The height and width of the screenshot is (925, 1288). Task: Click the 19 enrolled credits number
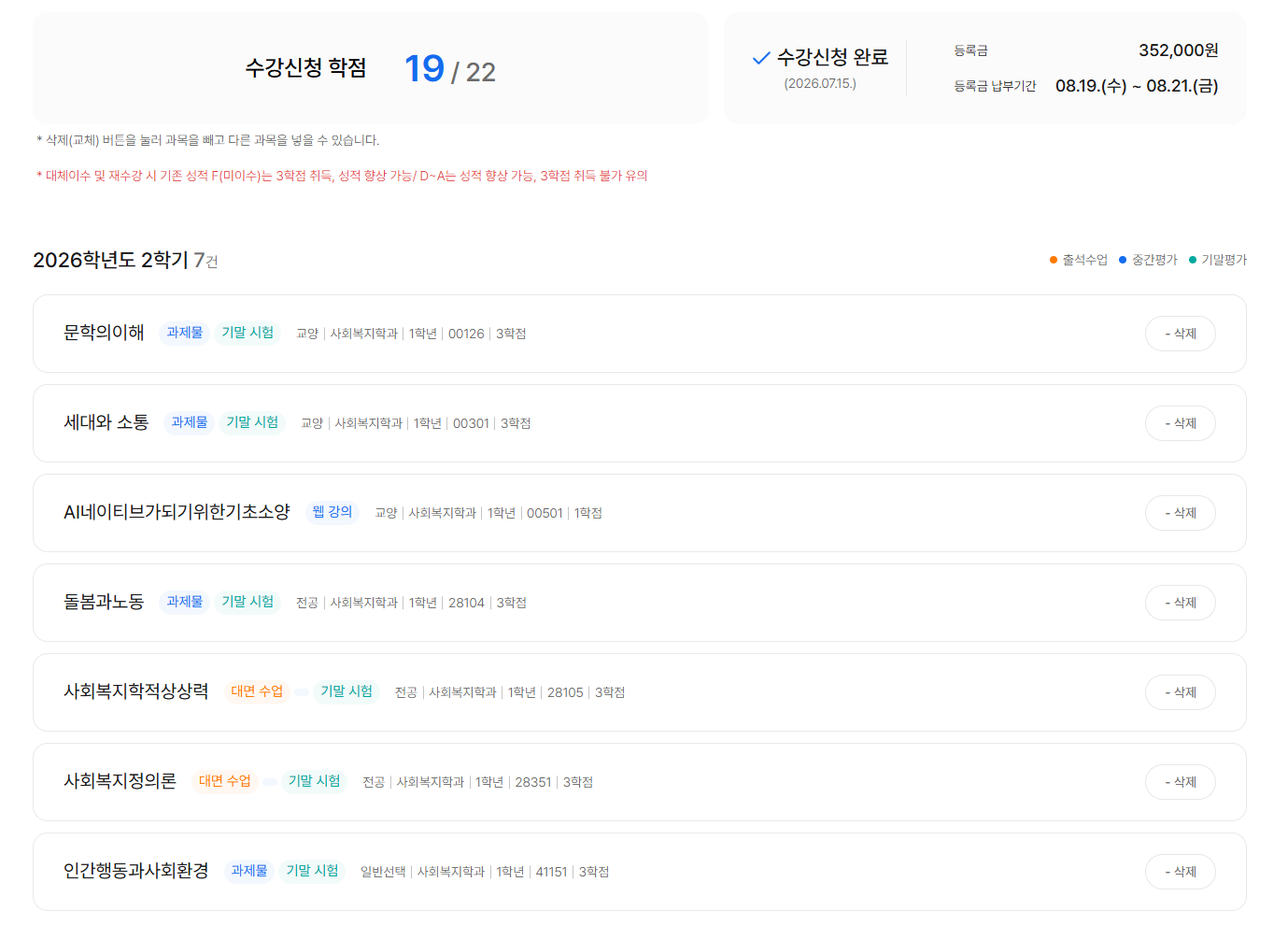coord(424,68)
